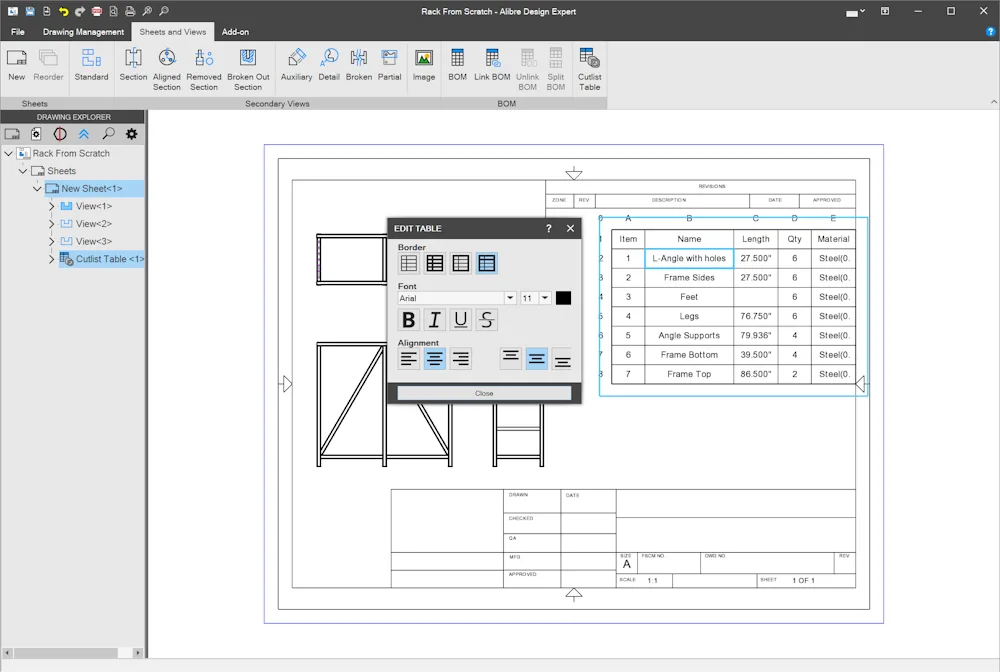This screenshot has width=1000, height=672.
Task: Select New Sheet<1> in the tree
Action: point(91,189)
